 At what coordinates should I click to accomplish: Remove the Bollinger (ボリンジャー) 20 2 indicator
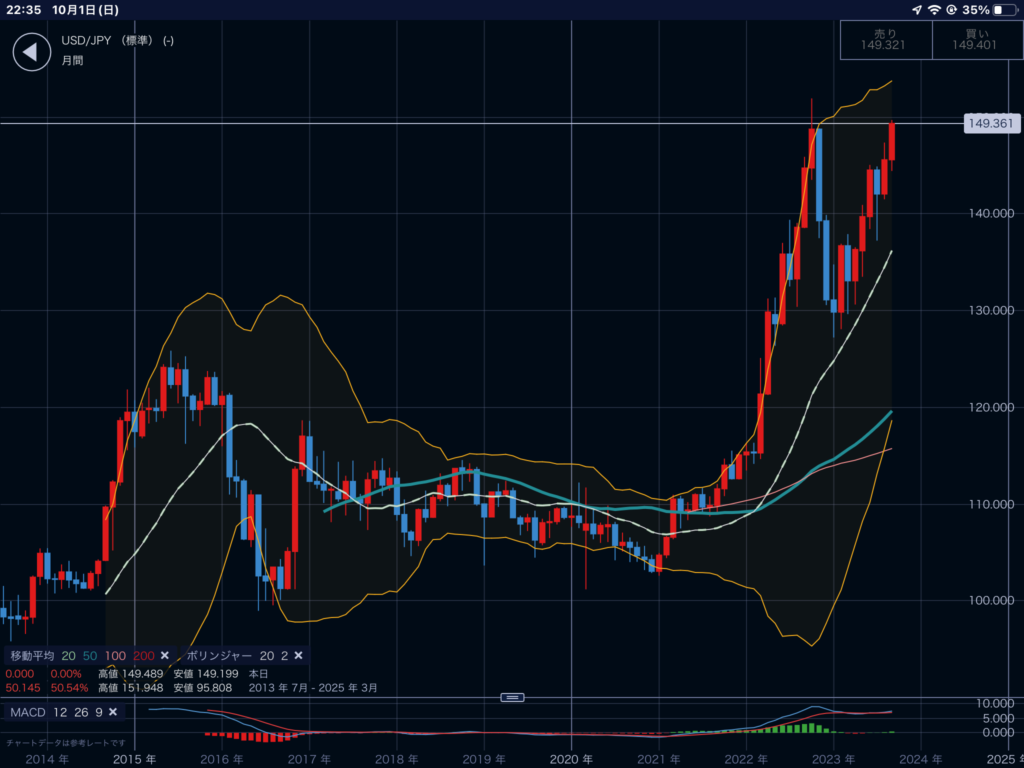click(298, 655)
